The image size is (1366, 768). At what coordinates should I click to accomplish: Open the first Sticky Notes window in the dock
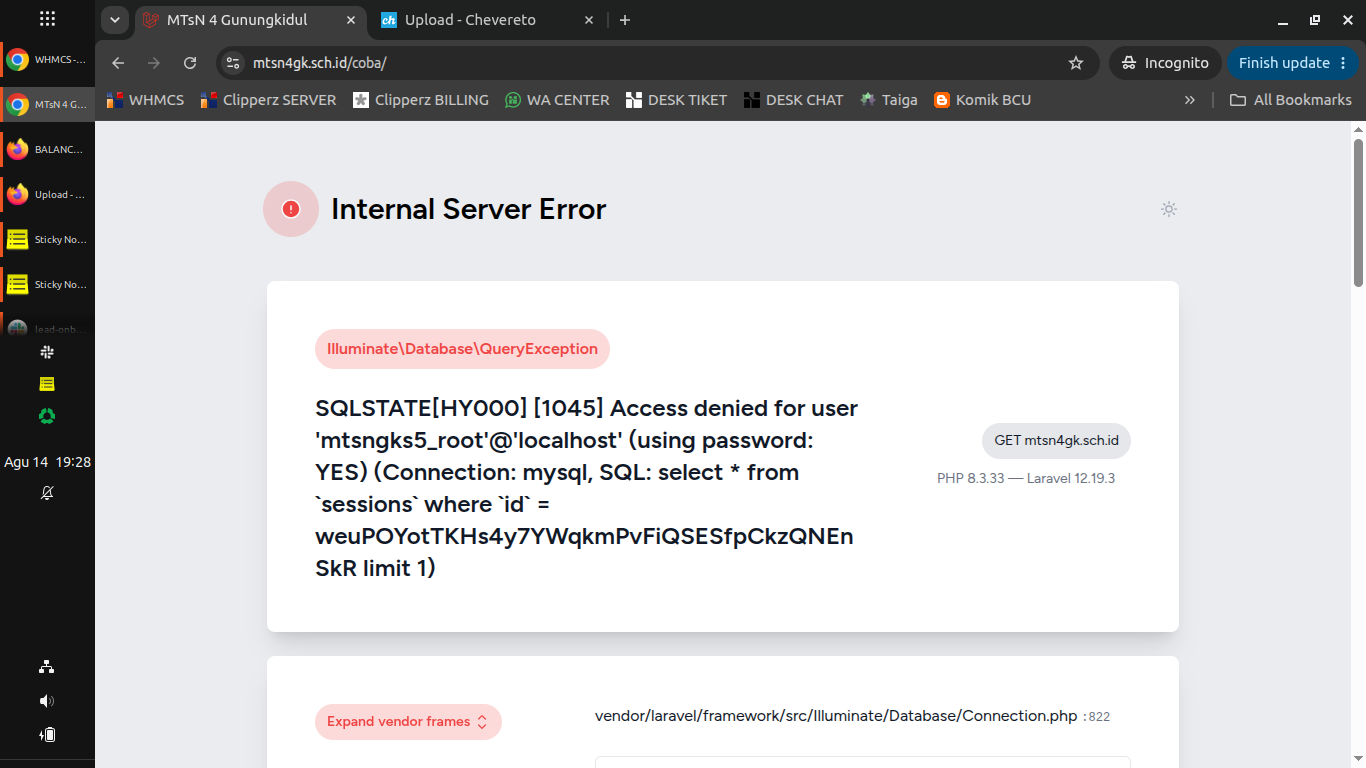click(x=47, y=239)
